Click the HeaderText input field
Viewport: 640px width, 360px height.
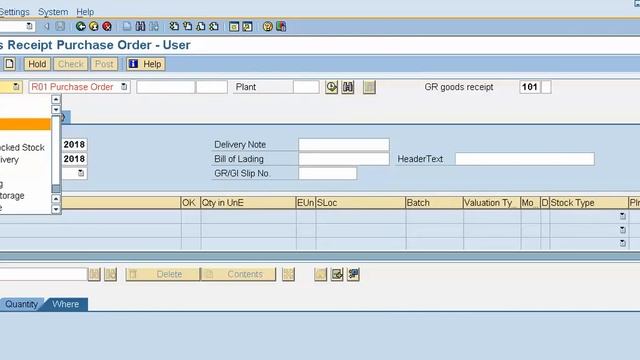coord(524,159)
